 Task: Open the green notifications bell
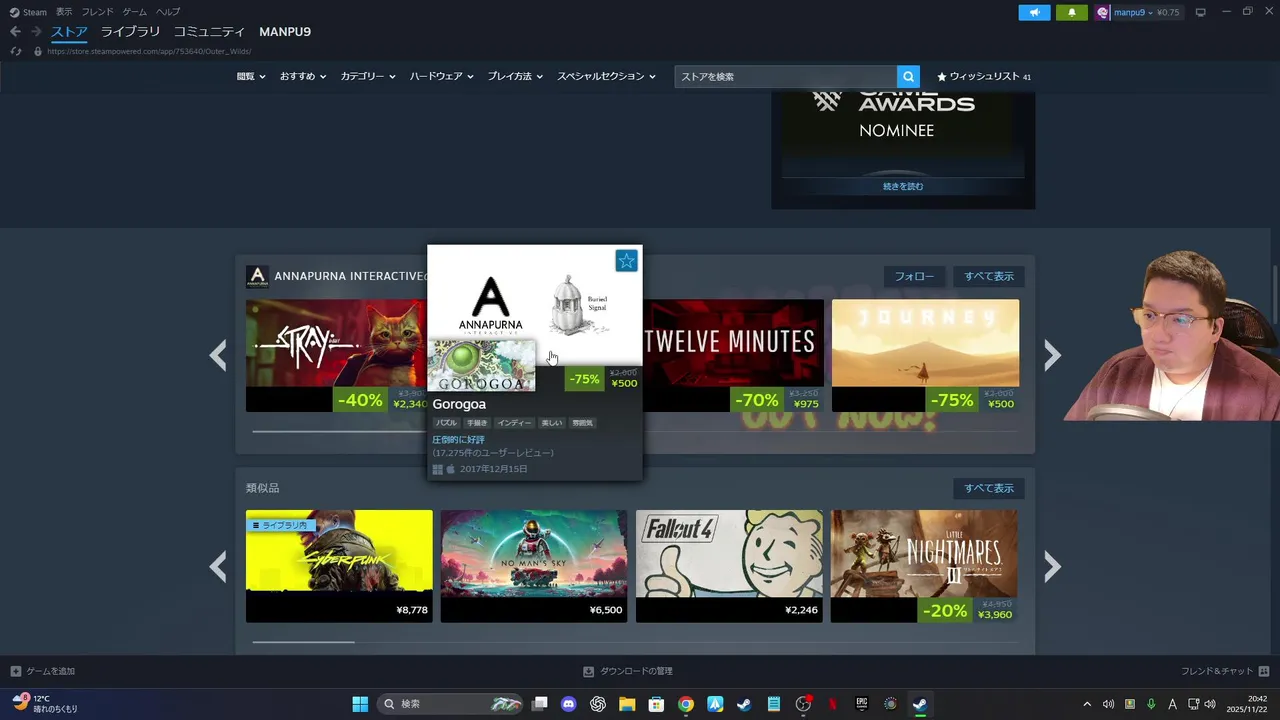point(1072,12)
